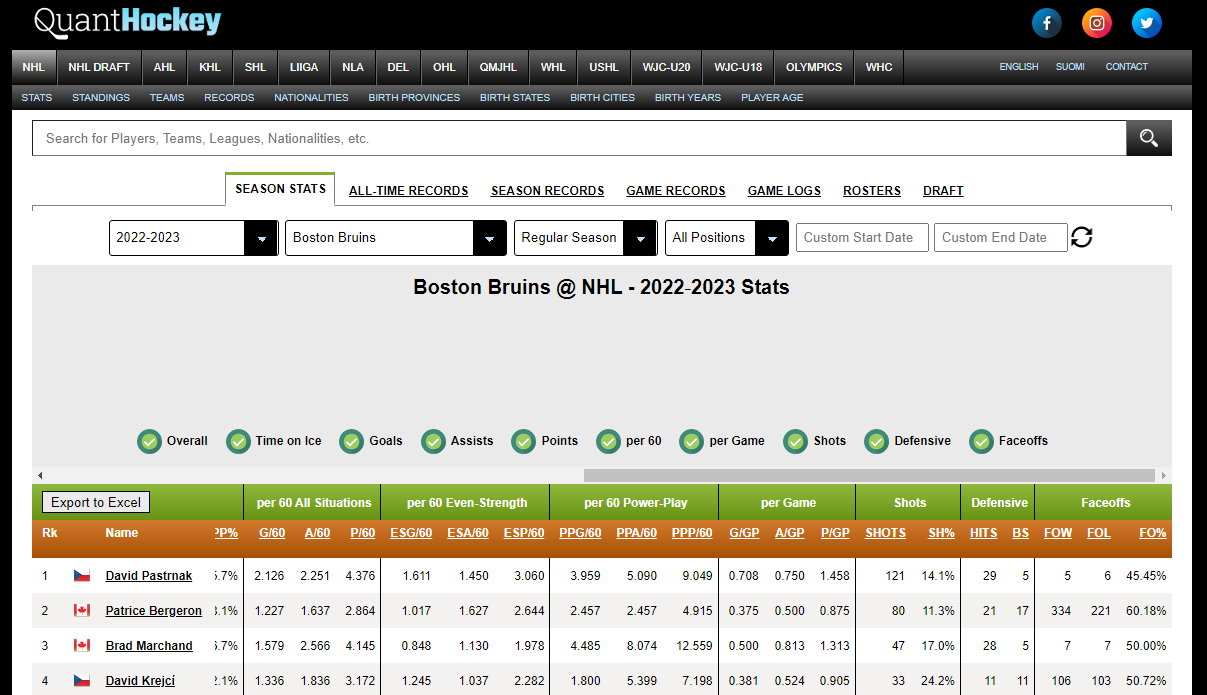Viewport: 1207px width, 695px height.
Task: Open the AHL league menu
Action: coord(164,67)
